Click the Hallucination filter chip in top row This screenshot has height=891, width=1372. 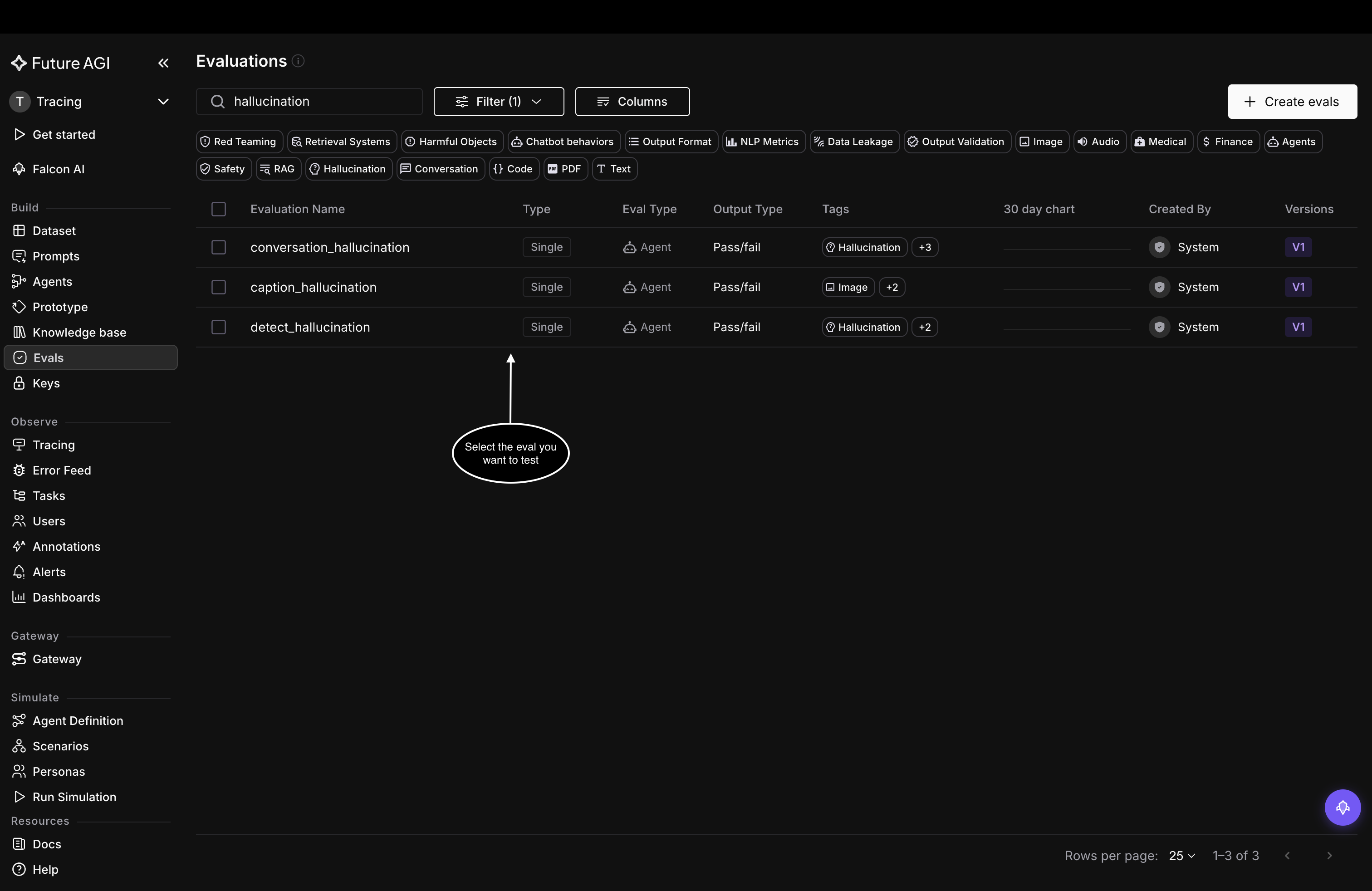[349, 168]
